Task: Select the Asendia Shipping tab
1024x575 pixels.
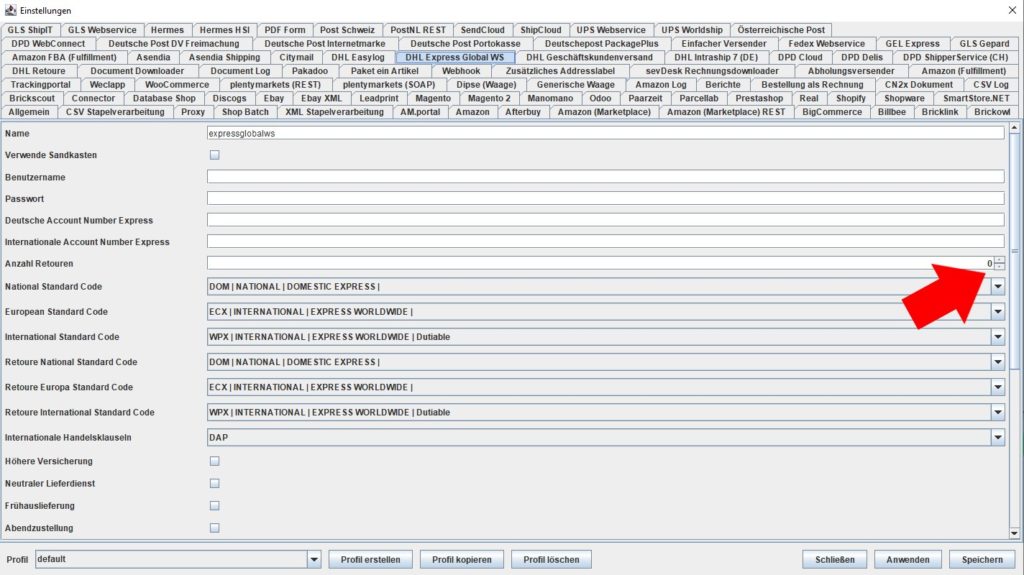Action: coord(224,58)
